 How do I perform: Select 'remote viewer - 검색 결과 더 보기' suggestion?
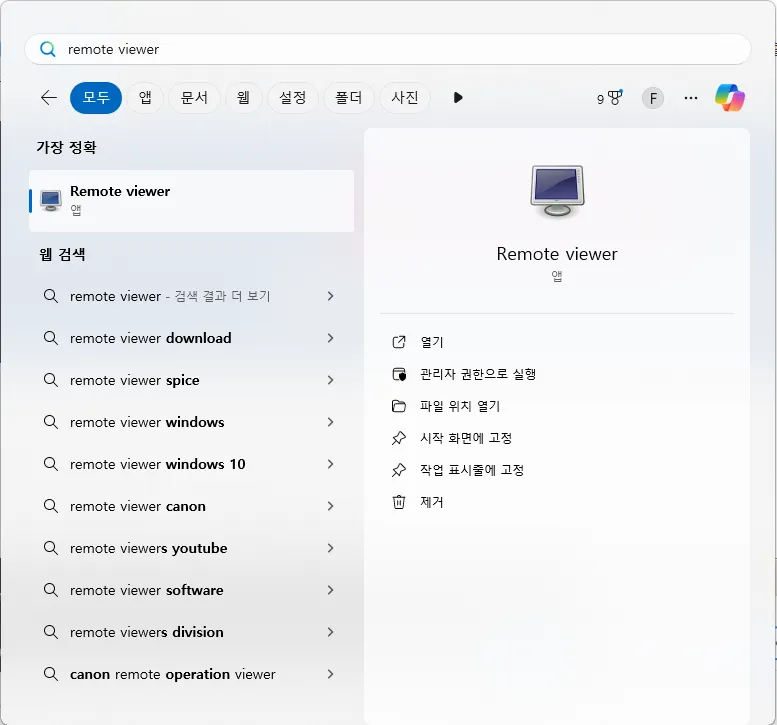(x=191, y=296)
